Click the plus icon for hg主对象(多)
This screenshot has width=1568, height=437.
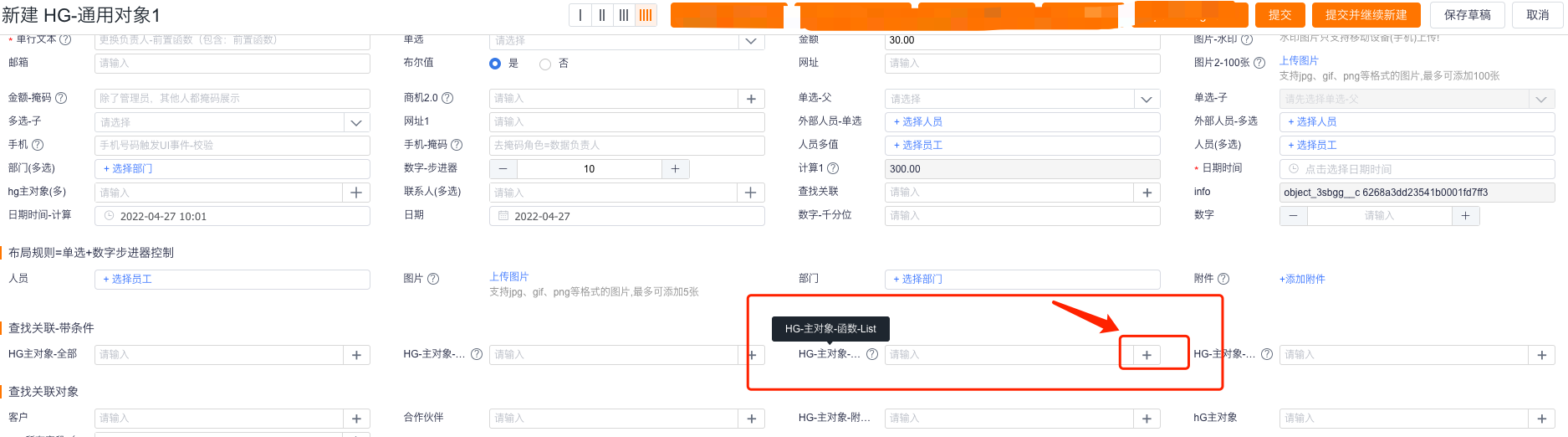(356, 193)
